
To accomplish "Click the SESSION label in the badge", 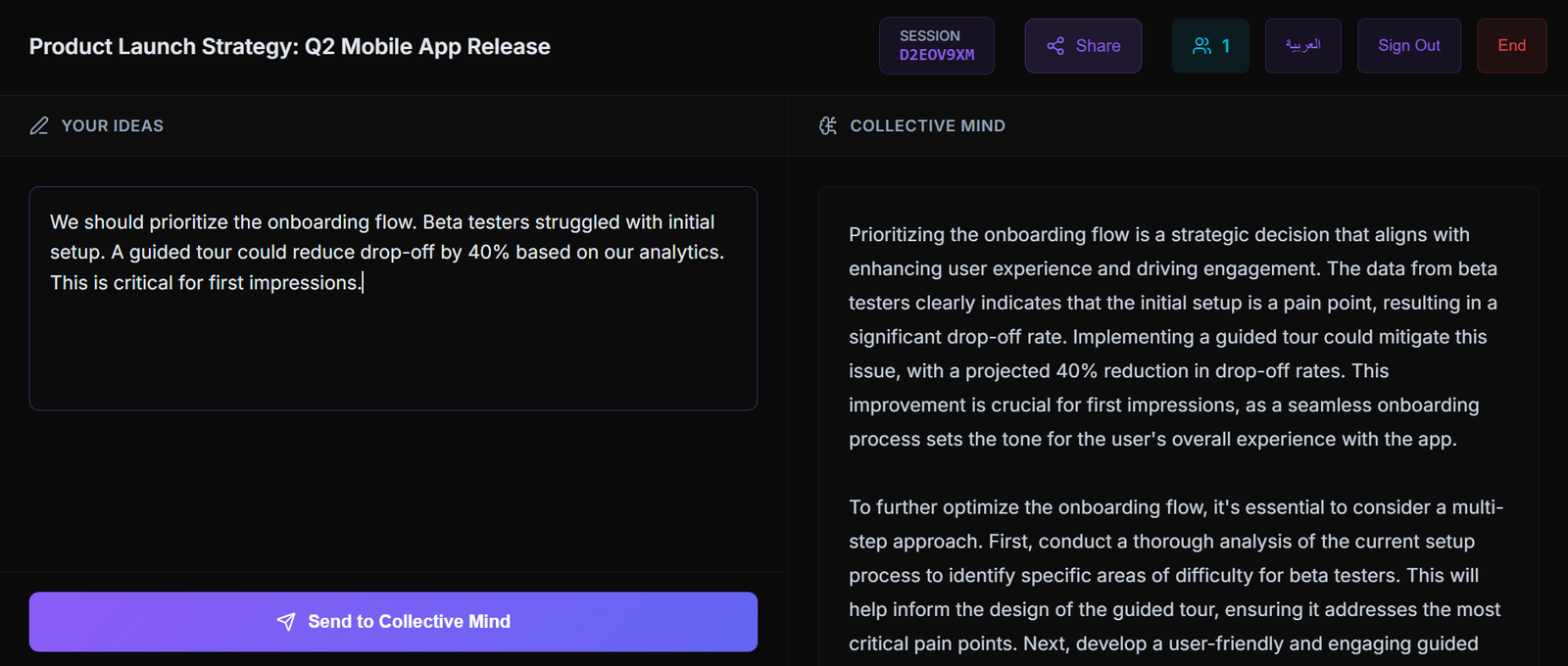I will point(929,36).
